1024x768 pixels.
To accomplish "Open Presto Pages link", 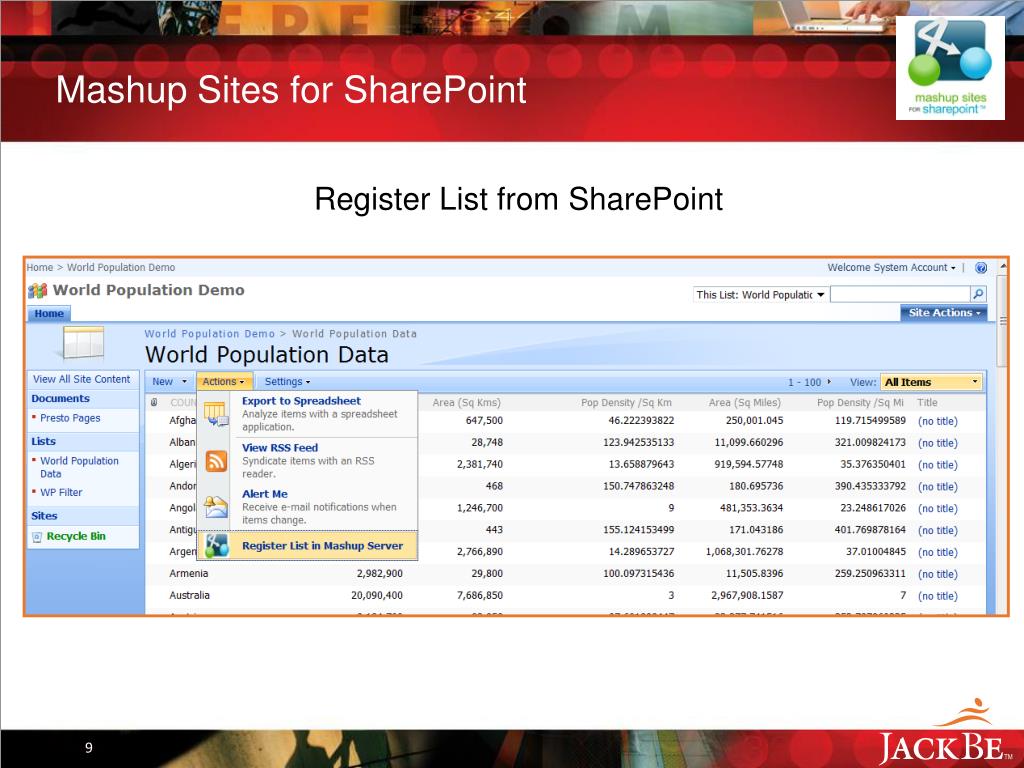I will click(70, 418).
